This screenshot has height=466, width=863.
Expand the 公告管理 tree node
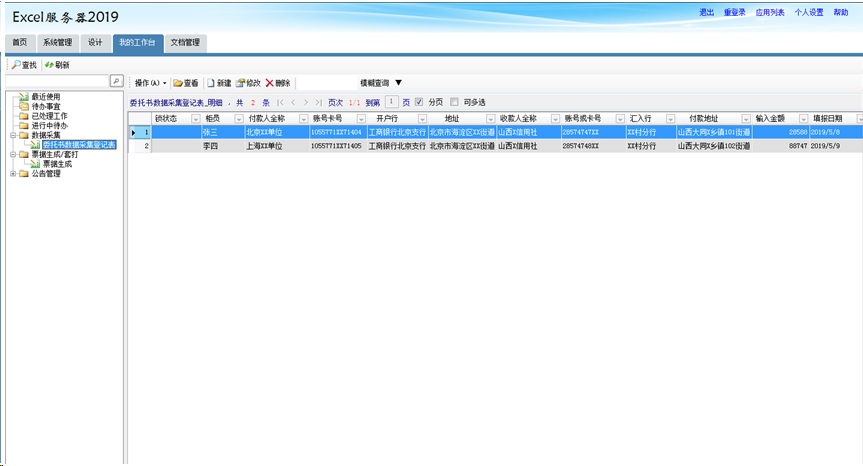click(12, 174)
